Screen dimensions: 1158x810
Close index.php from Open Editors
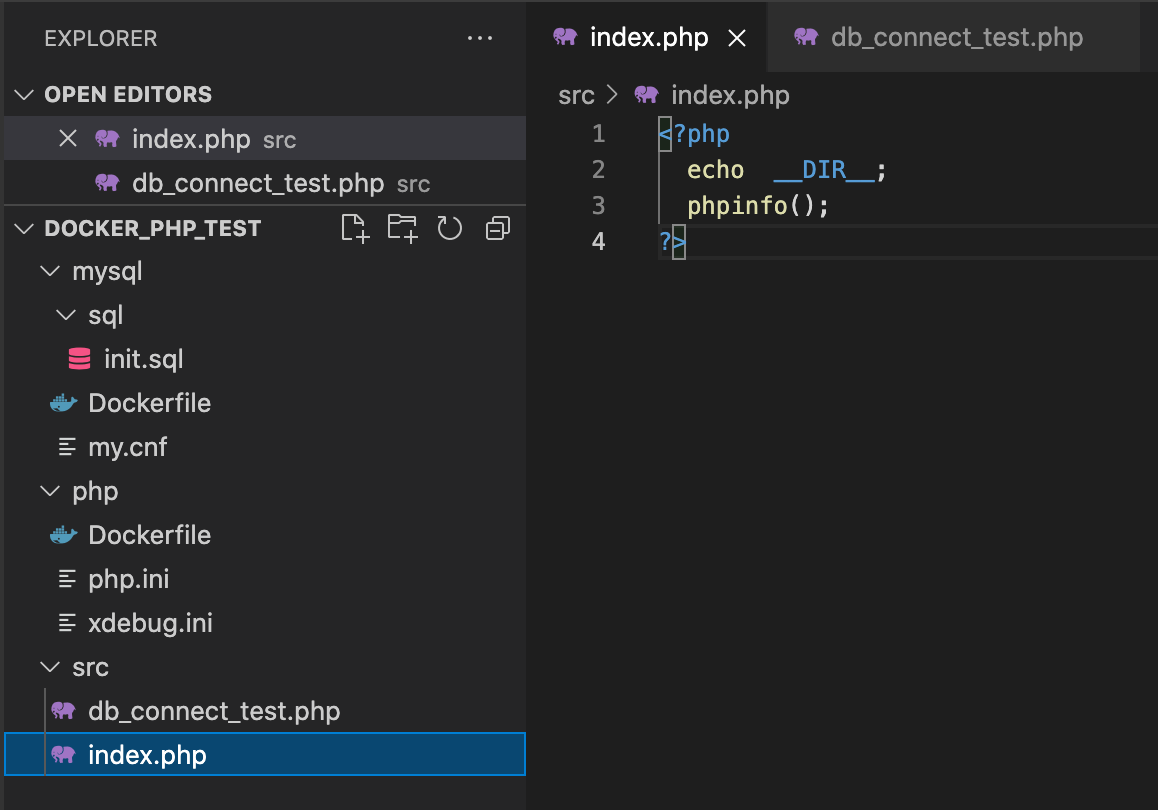(x=67, y=138)
